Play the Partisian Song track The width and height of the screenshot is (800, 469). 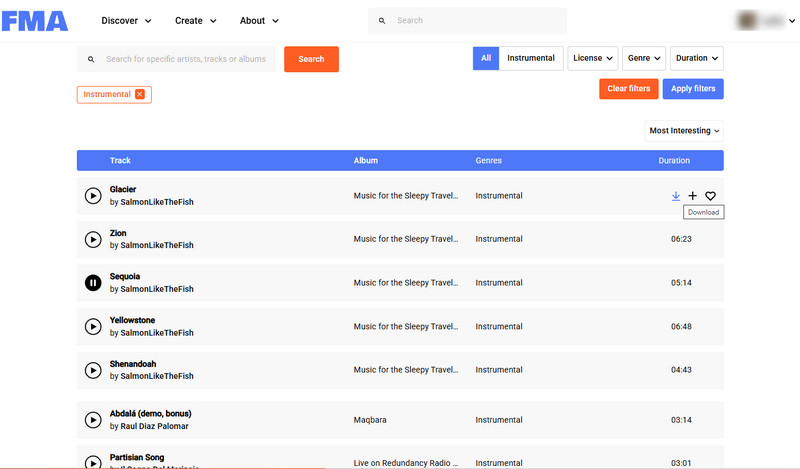pyautogui.click(x=93, y=462)
